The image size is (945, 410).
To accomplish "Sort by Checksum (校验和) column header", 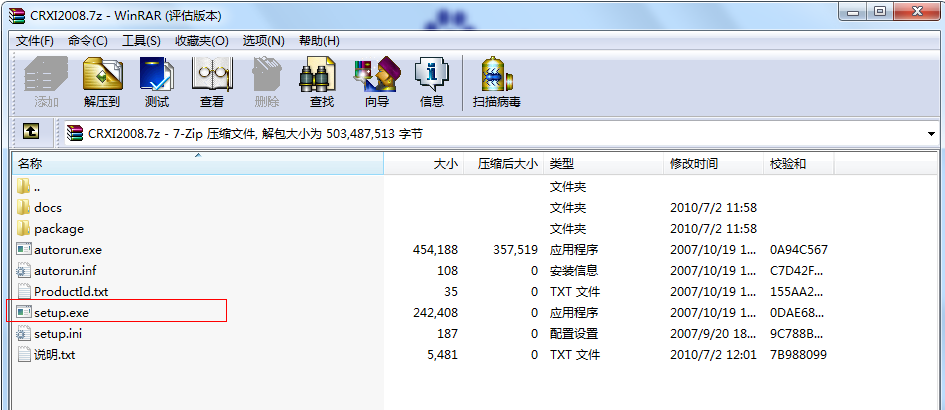I will click(x=799, y=163).
